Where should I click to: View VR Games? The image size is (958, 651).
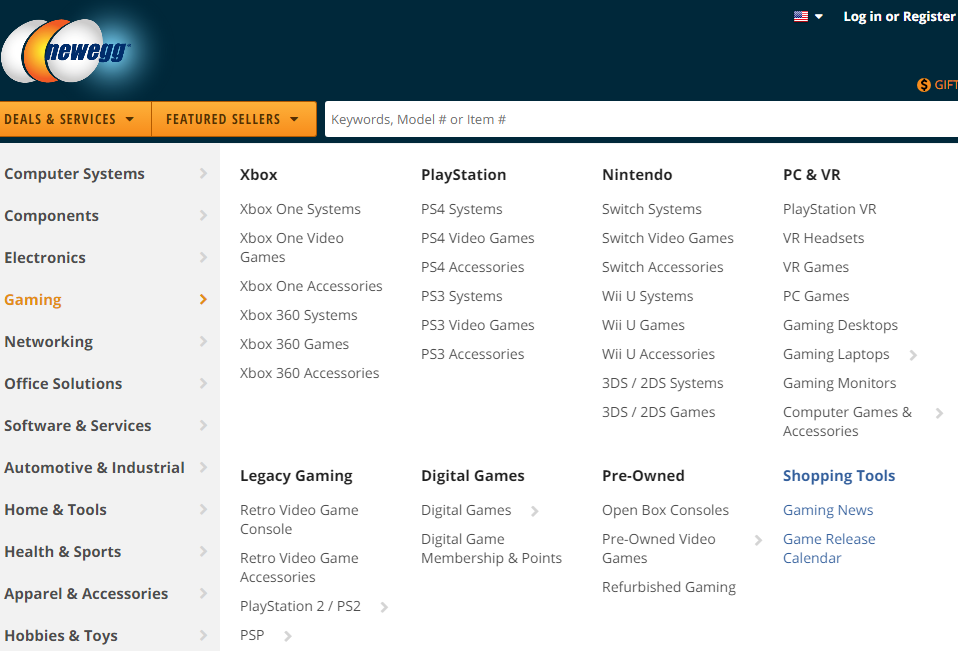(816, 267)
